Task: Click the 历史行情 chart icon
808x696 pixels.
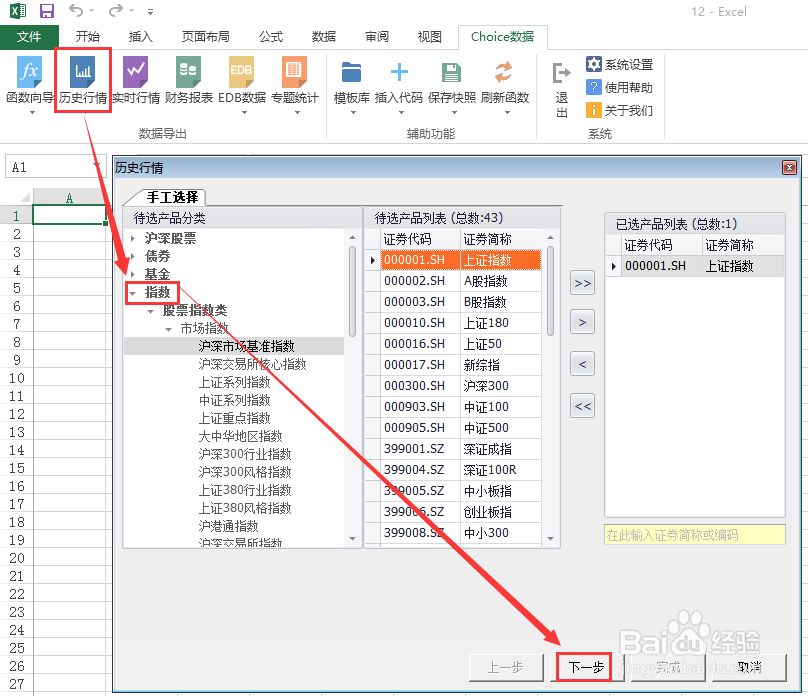Action: (82, 72)
